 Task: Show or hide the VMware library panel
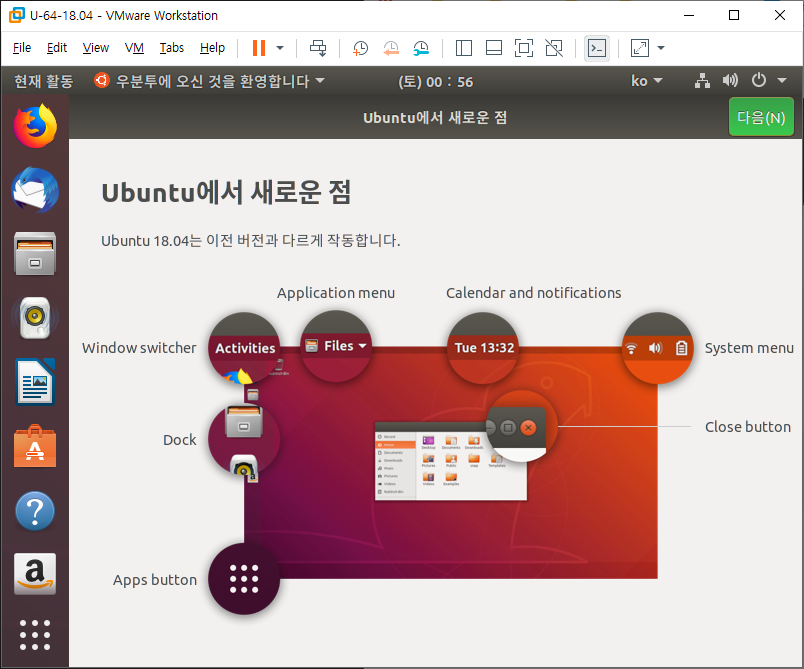point(464,48)
